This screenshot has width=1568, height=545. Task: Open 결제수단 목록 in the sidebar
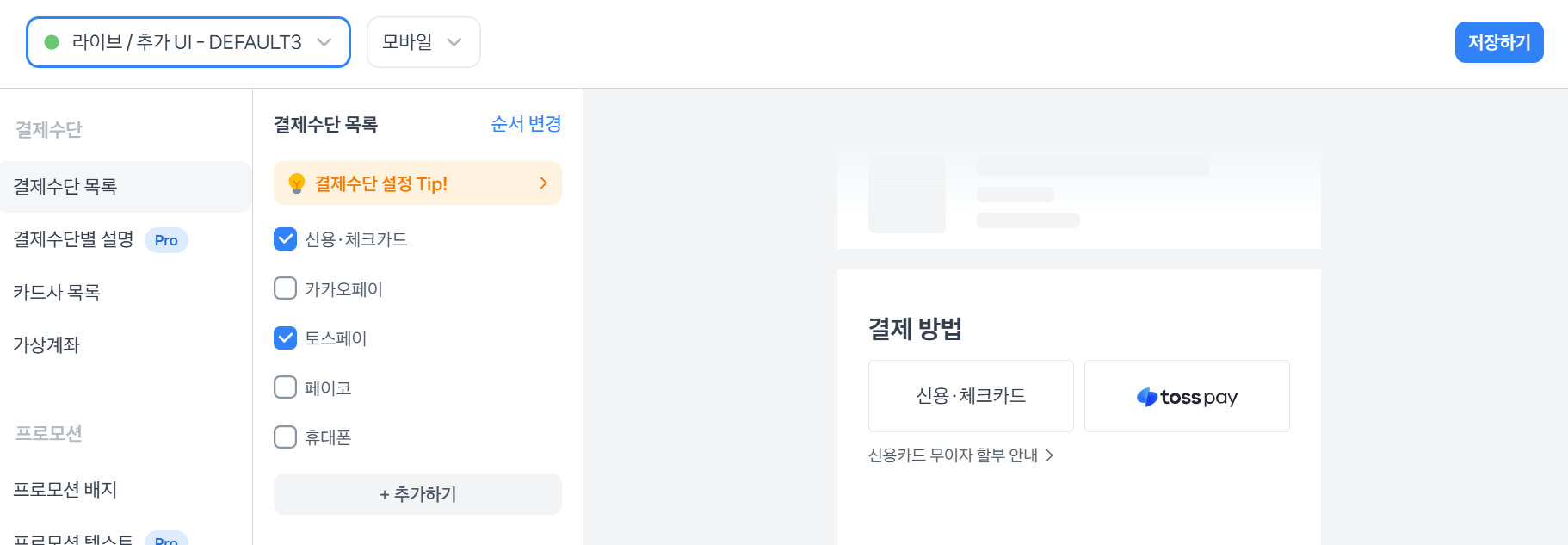coord(65,187)
